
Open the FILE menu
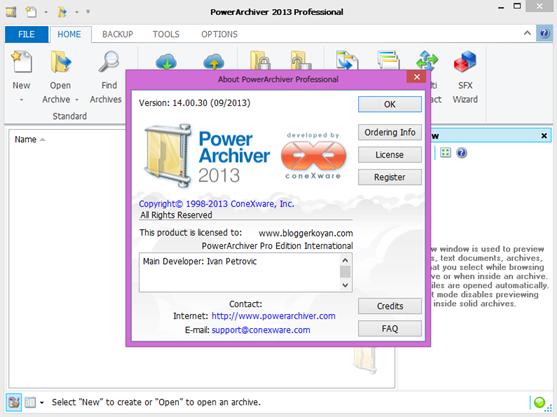26,34
